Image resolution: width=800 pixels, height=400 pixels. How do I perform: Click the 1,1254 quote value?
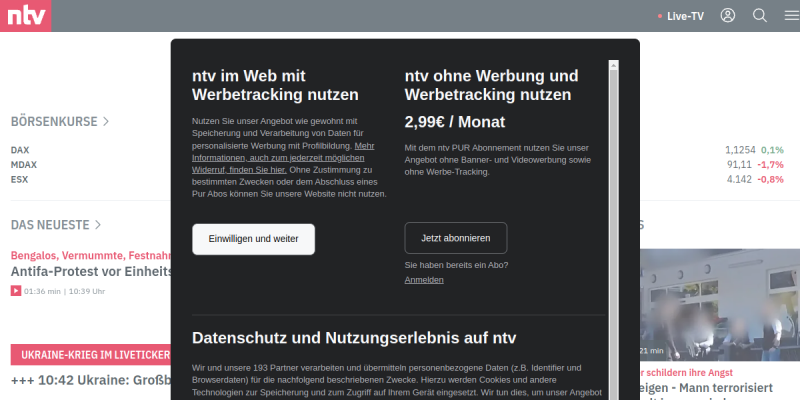coord(740,150)
